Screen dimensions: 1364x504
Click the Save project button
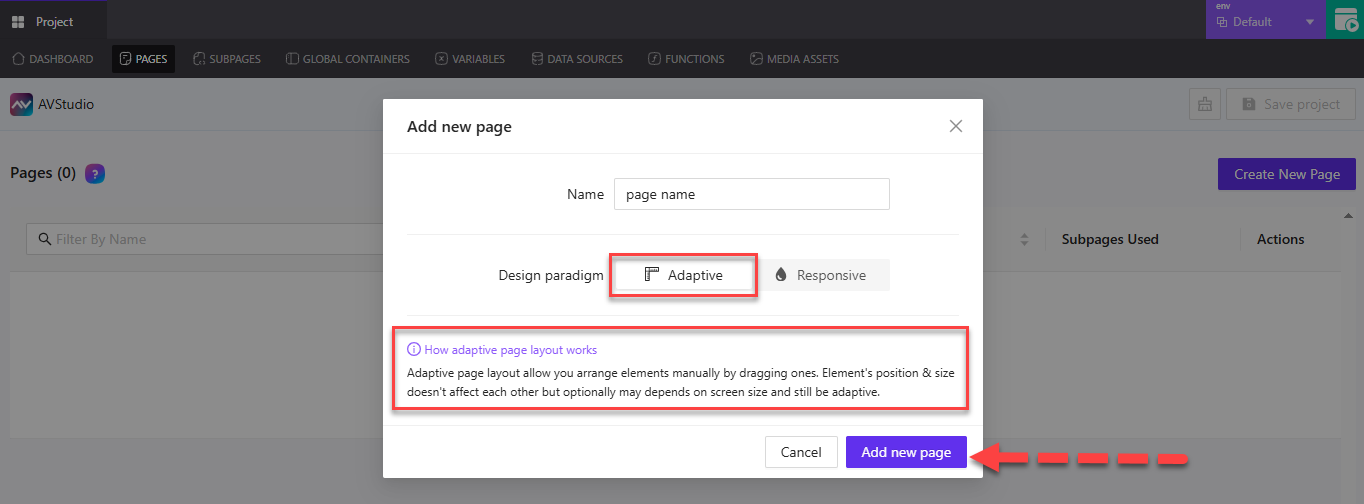[1290, 104]
